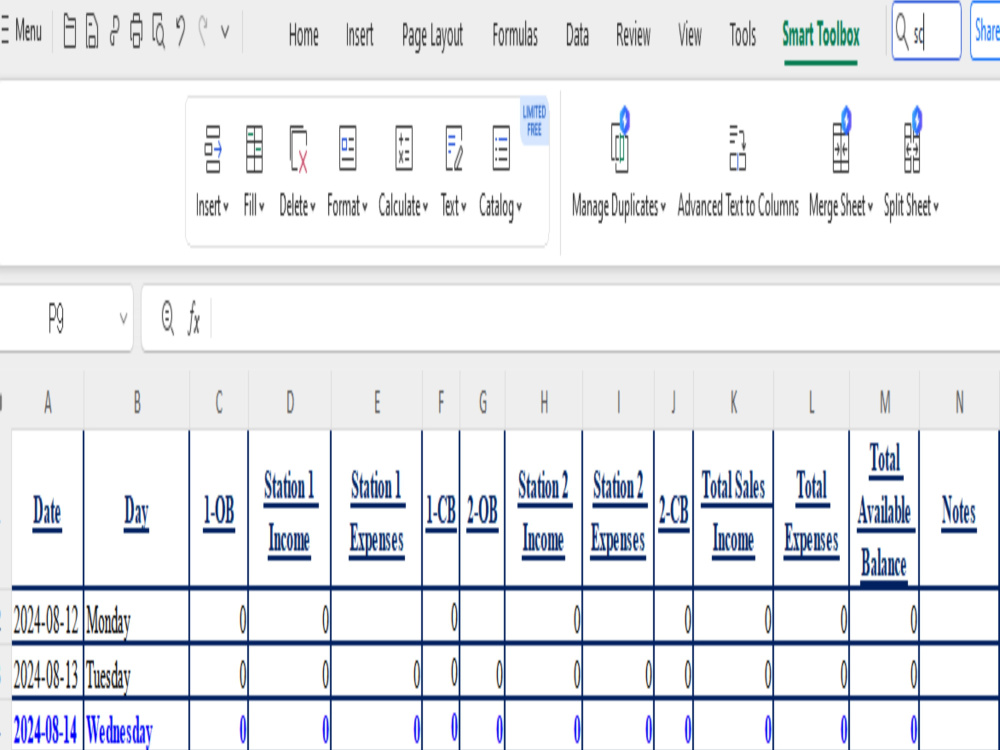This screenshot has height=750, width=1000.
Task: Expand the Split Sheet dropdown label
Action: (x=911, y=207)
